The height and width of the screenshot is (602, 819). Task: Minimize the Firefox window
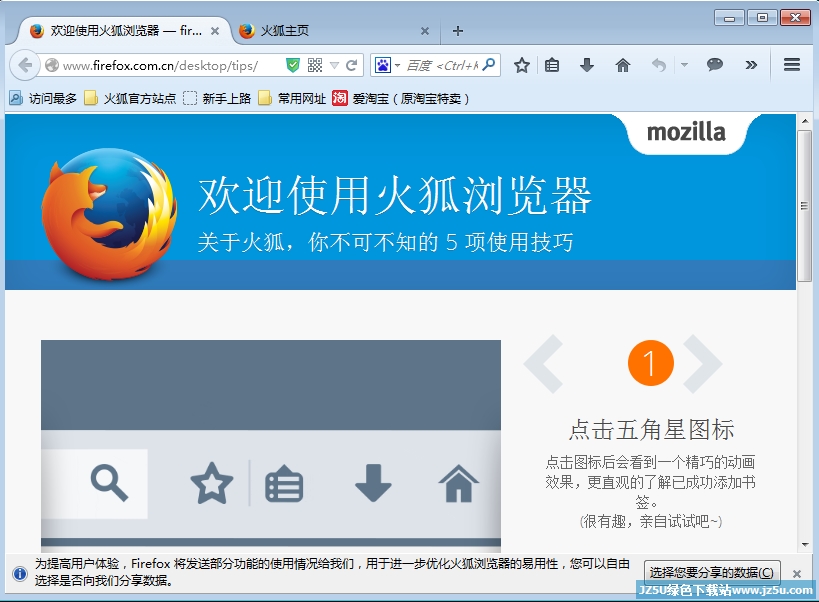(729, 18)
